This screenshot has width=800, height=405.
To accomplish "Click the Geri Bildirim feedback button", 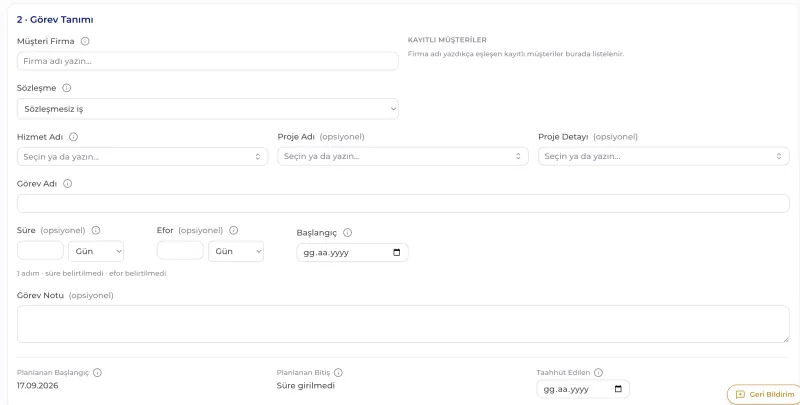I will click(764, 394).
